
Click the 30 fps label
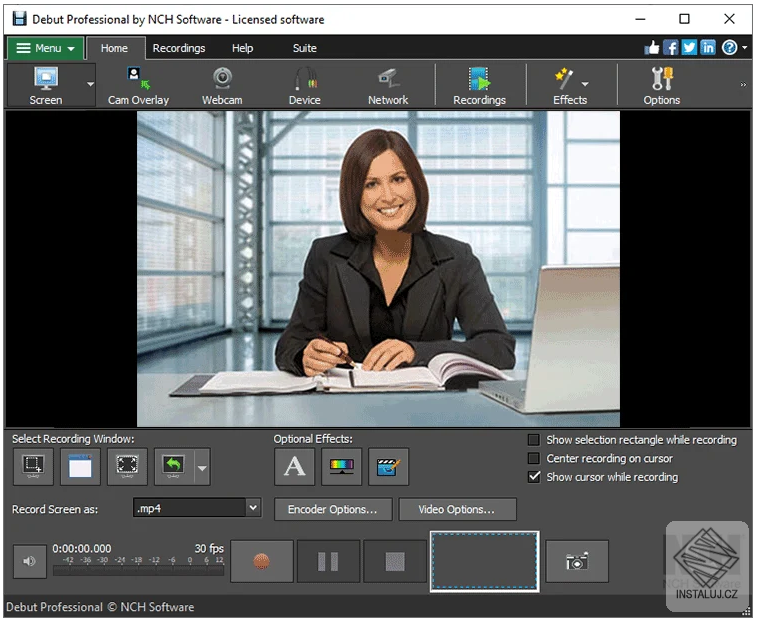(x=209, y=549)
